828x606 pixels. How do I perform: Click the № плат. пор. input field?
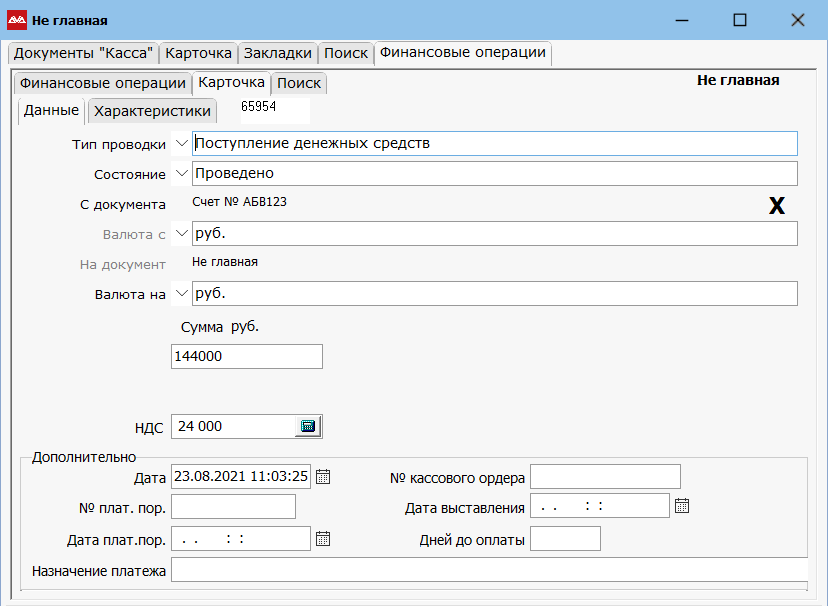click(233, 507)
